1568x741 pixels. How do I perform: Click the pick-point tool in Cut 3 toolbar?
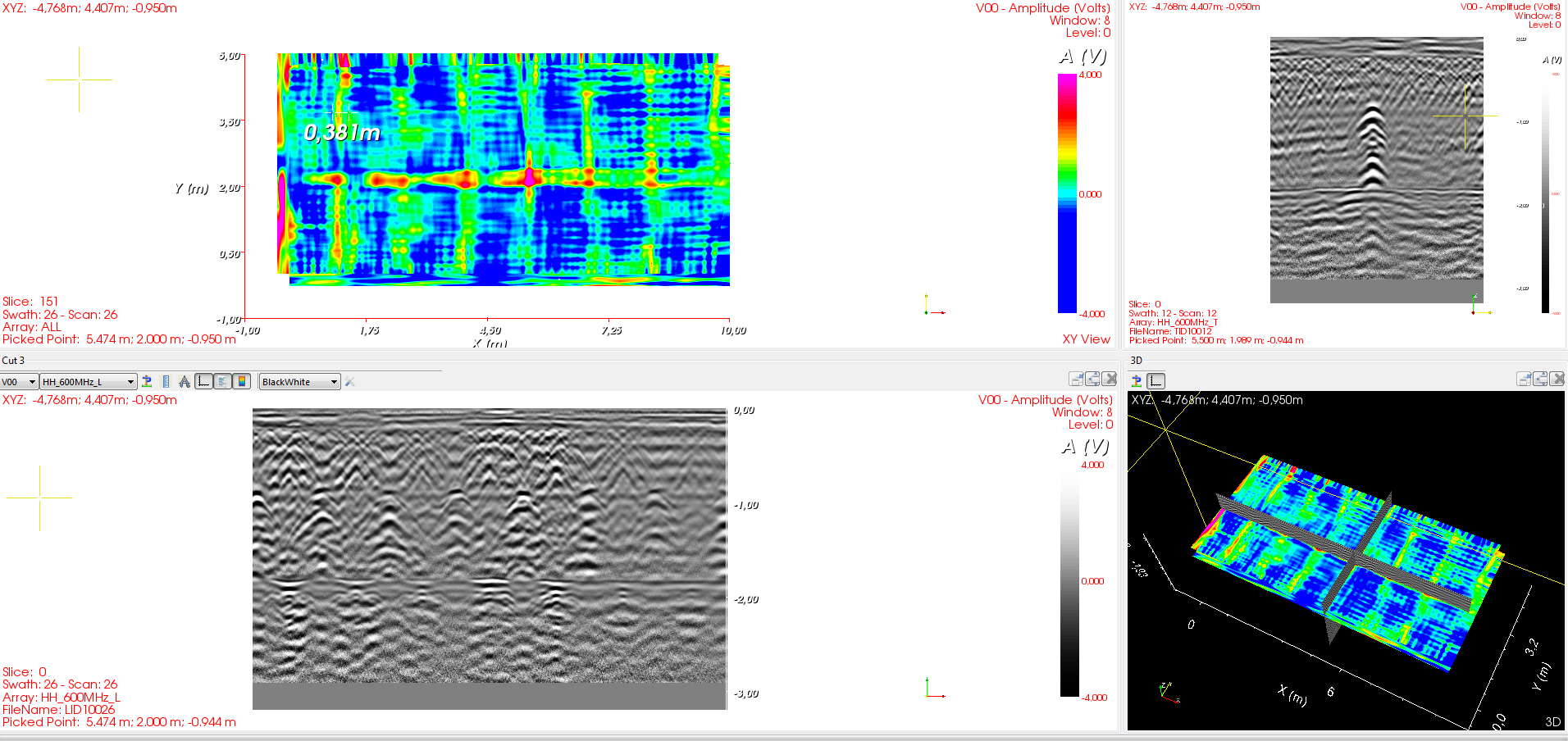click(x=147, y=381)
